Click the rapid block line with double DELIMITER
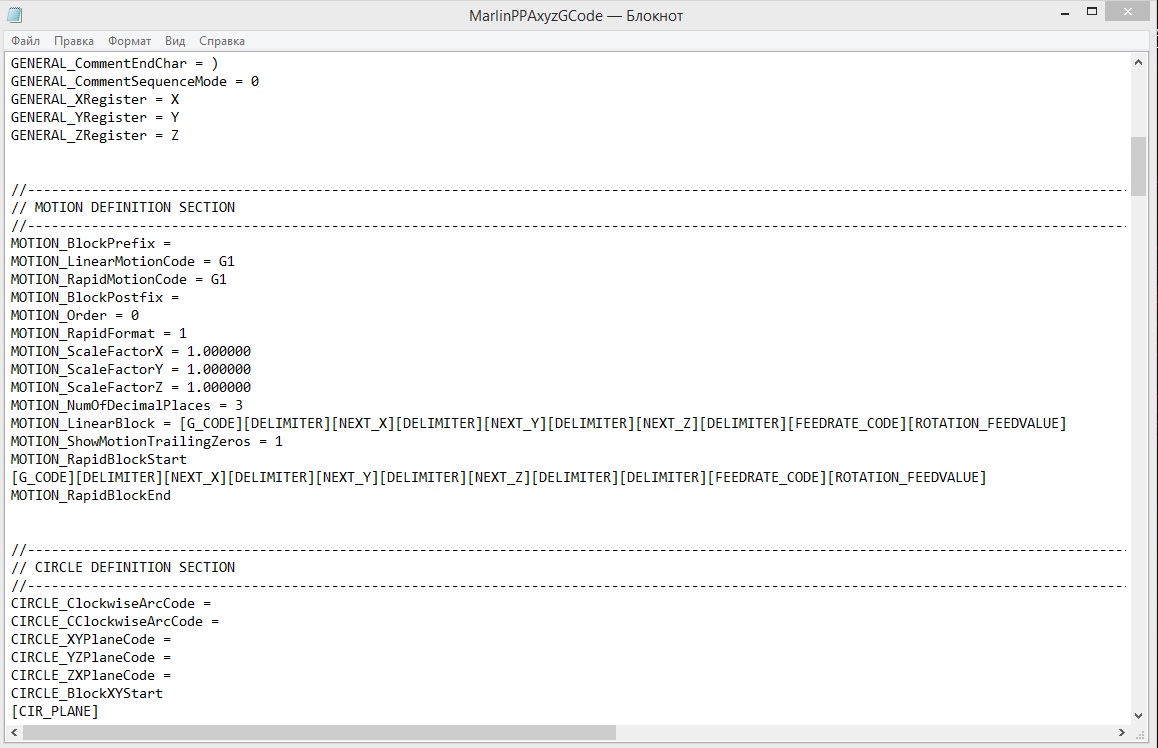1158x748 pixels. (499, 478)
